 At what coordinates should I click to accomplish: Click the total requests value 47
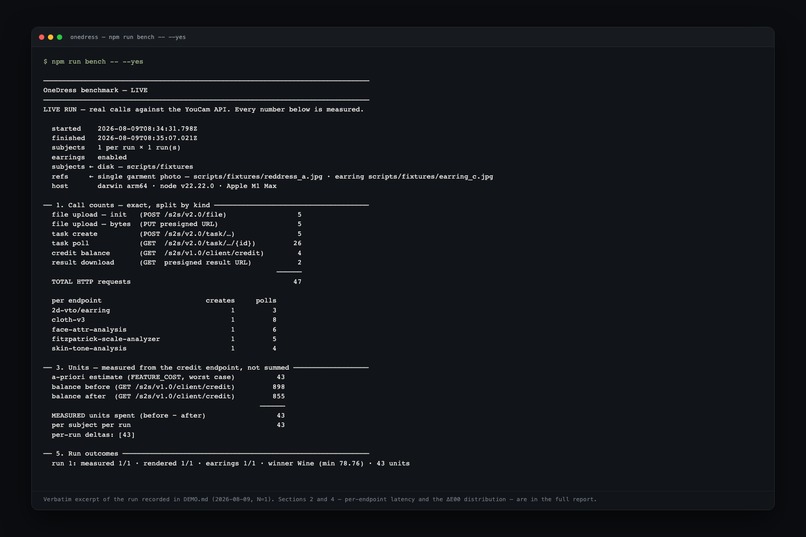point(297,282)
